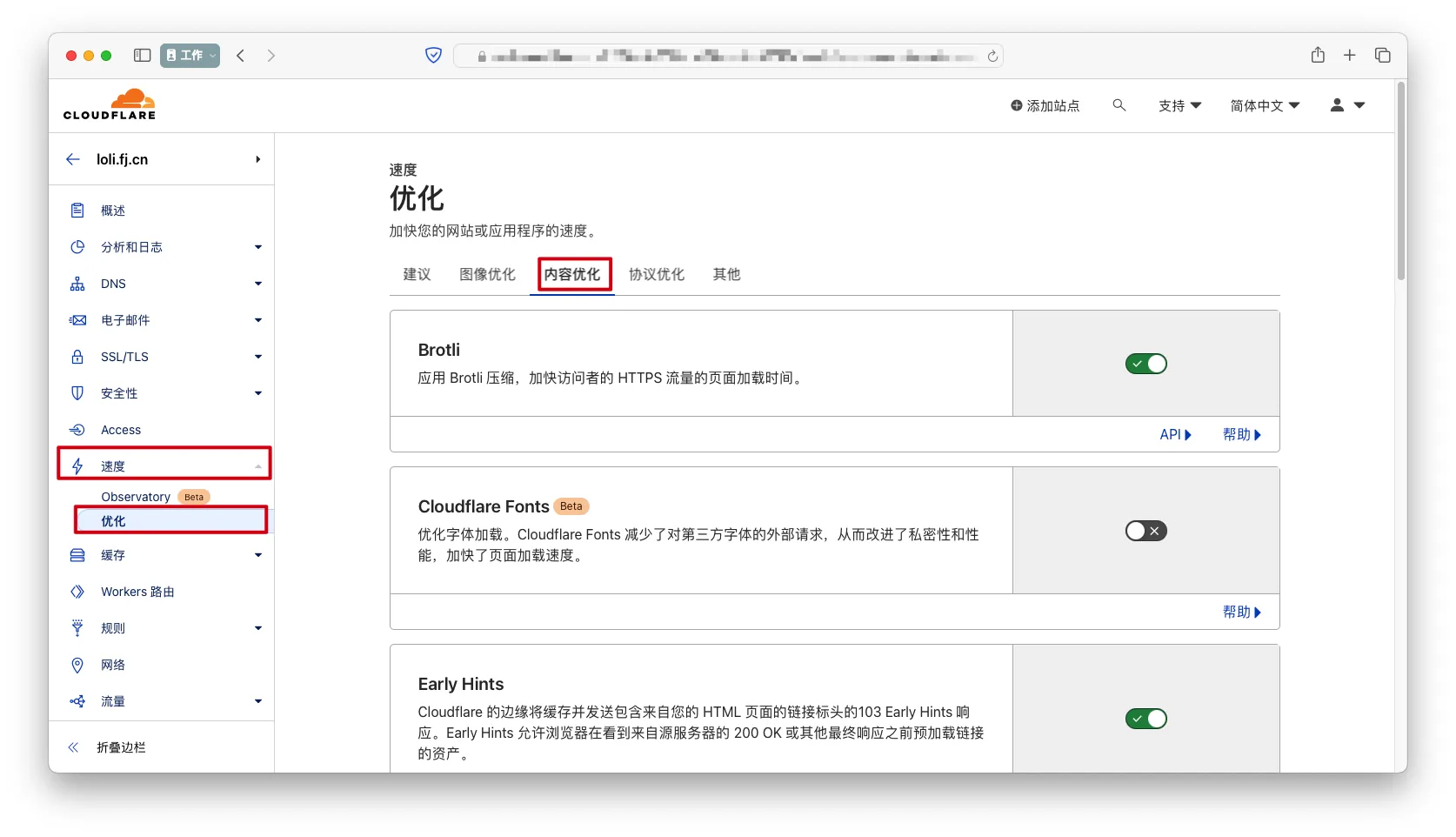The image size is (1456, 837).
Task: Click the Safari address bar
Action: [x=728, y=57]
